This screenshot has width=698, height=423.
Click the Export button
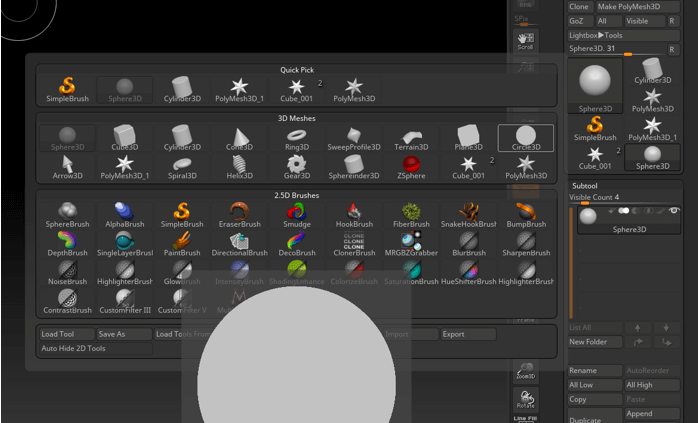pos(468,334)
